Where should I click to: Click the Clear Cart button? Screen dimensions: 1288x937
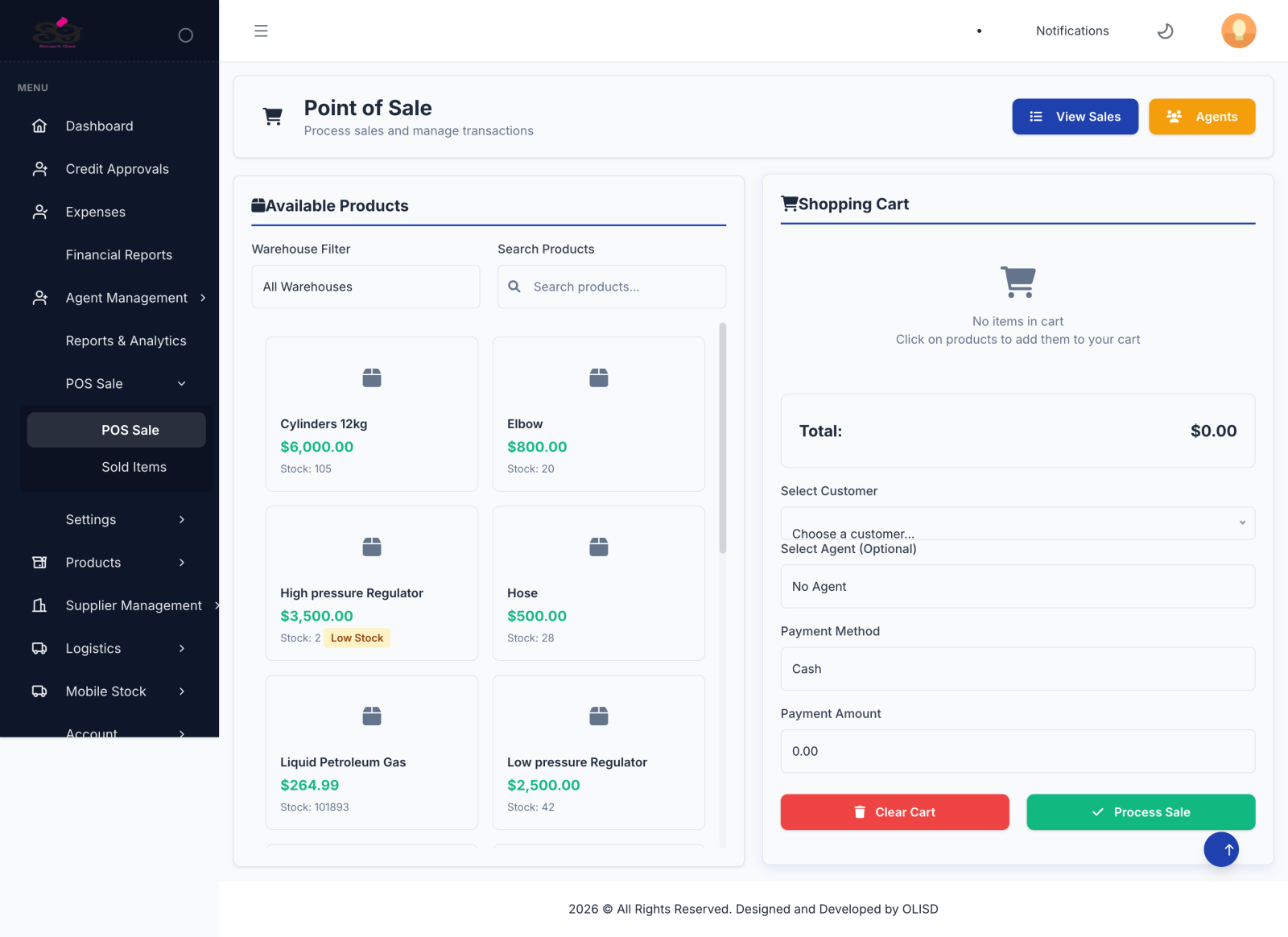click(895, 812)
